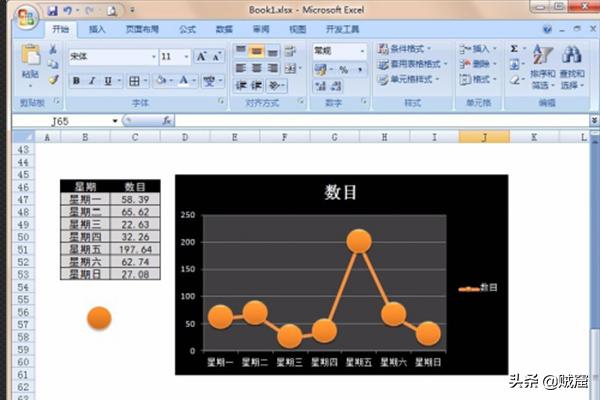
Task: Toggle underline formatting
Action: coord(108,81)
